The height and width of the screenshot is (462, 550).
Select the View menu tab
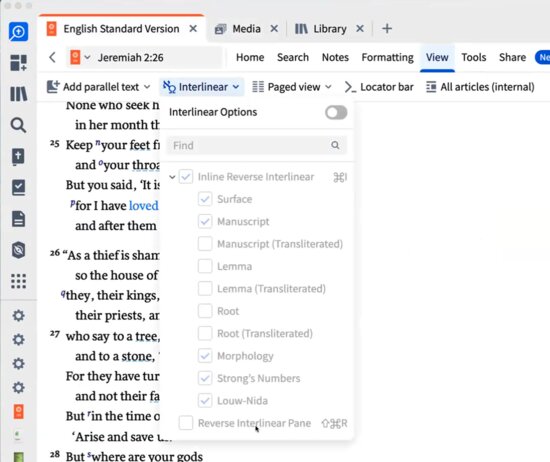[x=437, y=57]
